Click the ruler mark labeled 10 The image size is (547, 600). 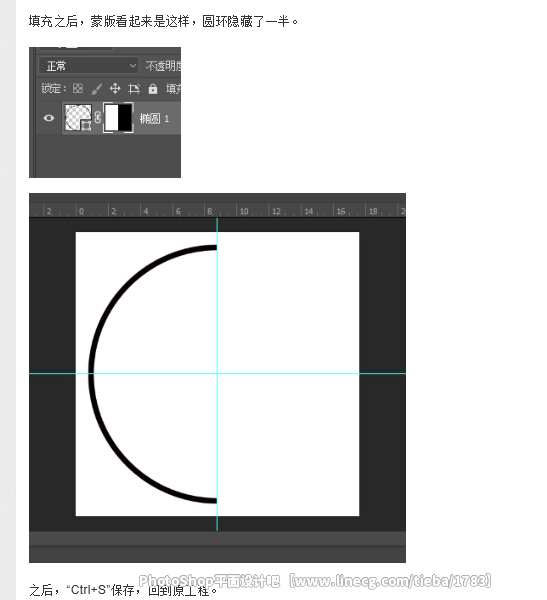pyautogui.click(x=244, y=211)
